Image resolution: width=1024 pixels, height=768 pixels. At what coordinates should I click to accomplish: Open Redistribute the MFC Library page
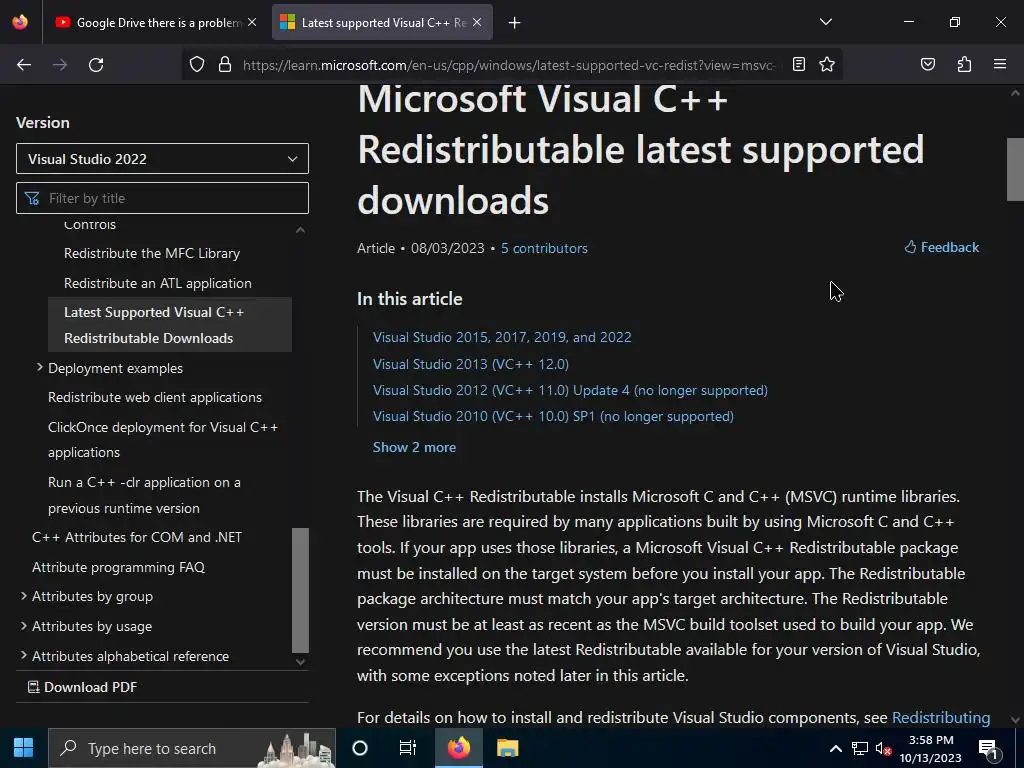[152, 253]
